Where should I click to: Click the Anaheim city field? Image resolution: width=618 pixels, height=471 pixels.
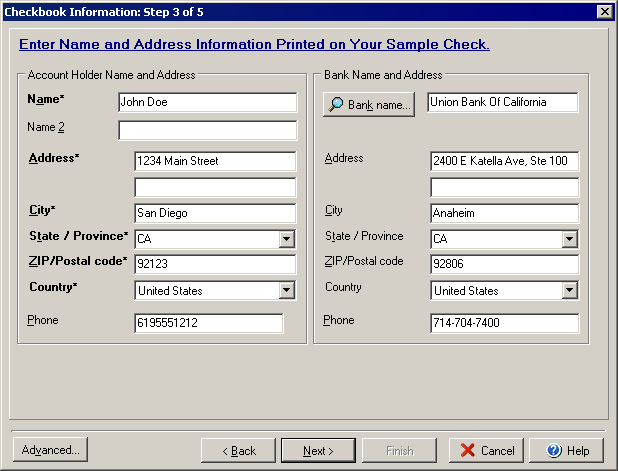[504, 213]
